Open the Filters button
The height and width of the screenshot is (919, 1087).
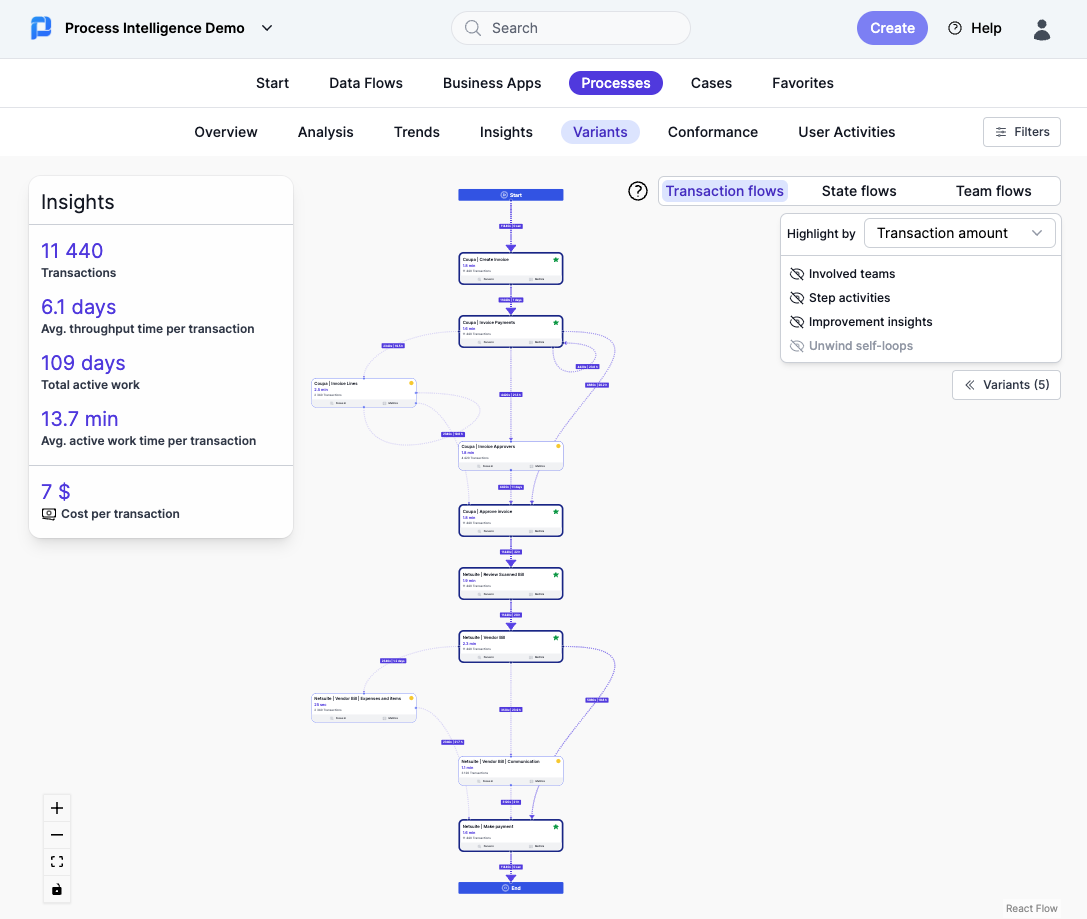(x=1021, y=132)
